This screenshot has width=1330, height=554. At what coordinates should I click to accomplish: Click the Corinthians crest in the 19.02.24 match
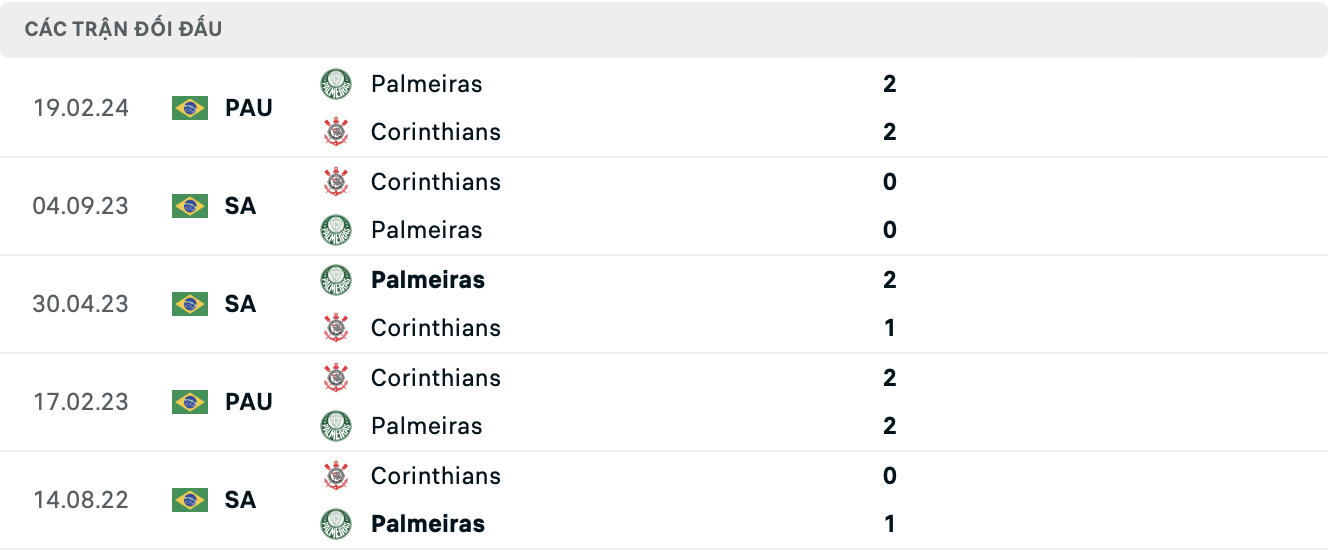click(336, 132)
